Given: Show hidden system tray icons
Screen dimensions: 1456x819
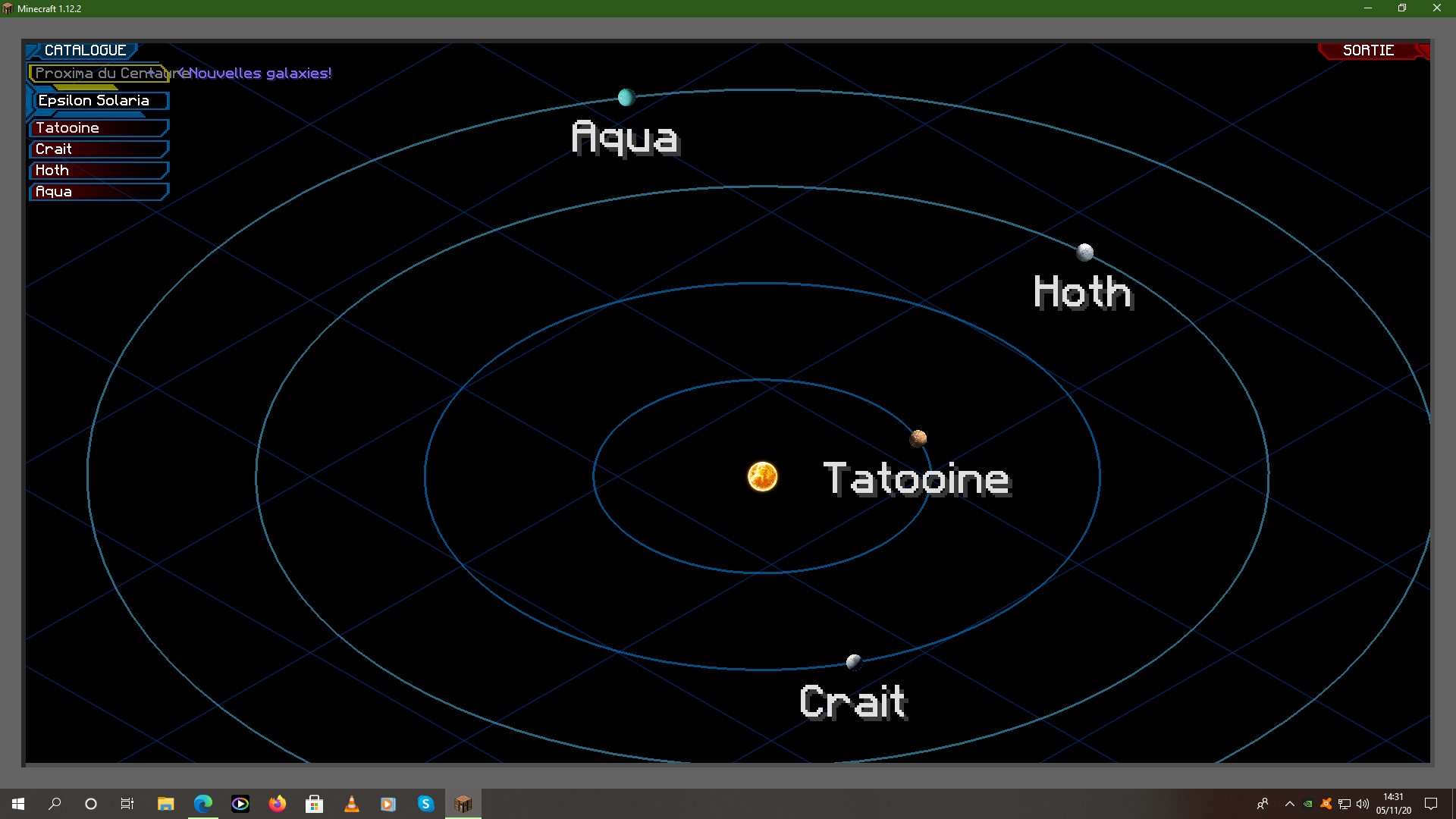Looking at the screenshot, I should click(x=1289, y=804).
